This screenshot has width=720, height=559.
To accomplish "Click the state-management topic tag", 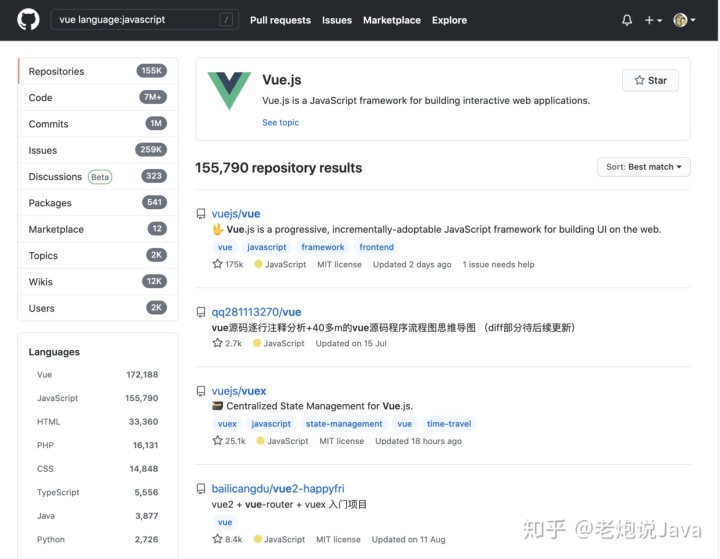I will pyautogui.click(x=343, y=424).
